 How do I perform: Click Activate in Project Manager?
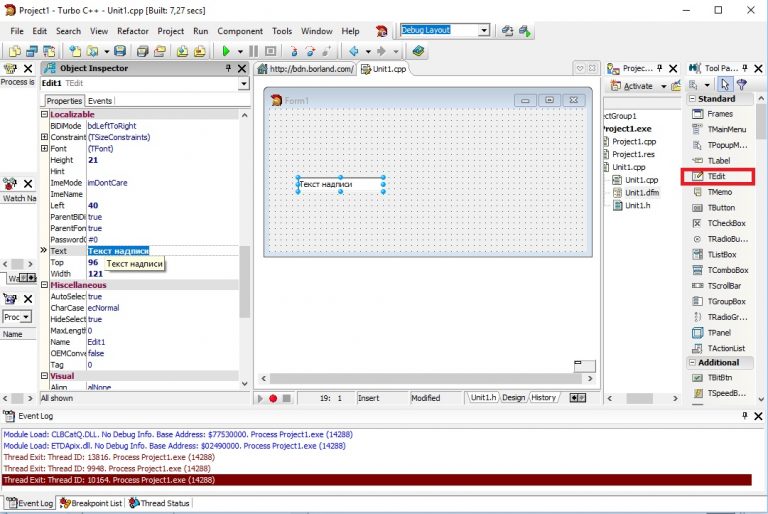(x=632, y=86)
